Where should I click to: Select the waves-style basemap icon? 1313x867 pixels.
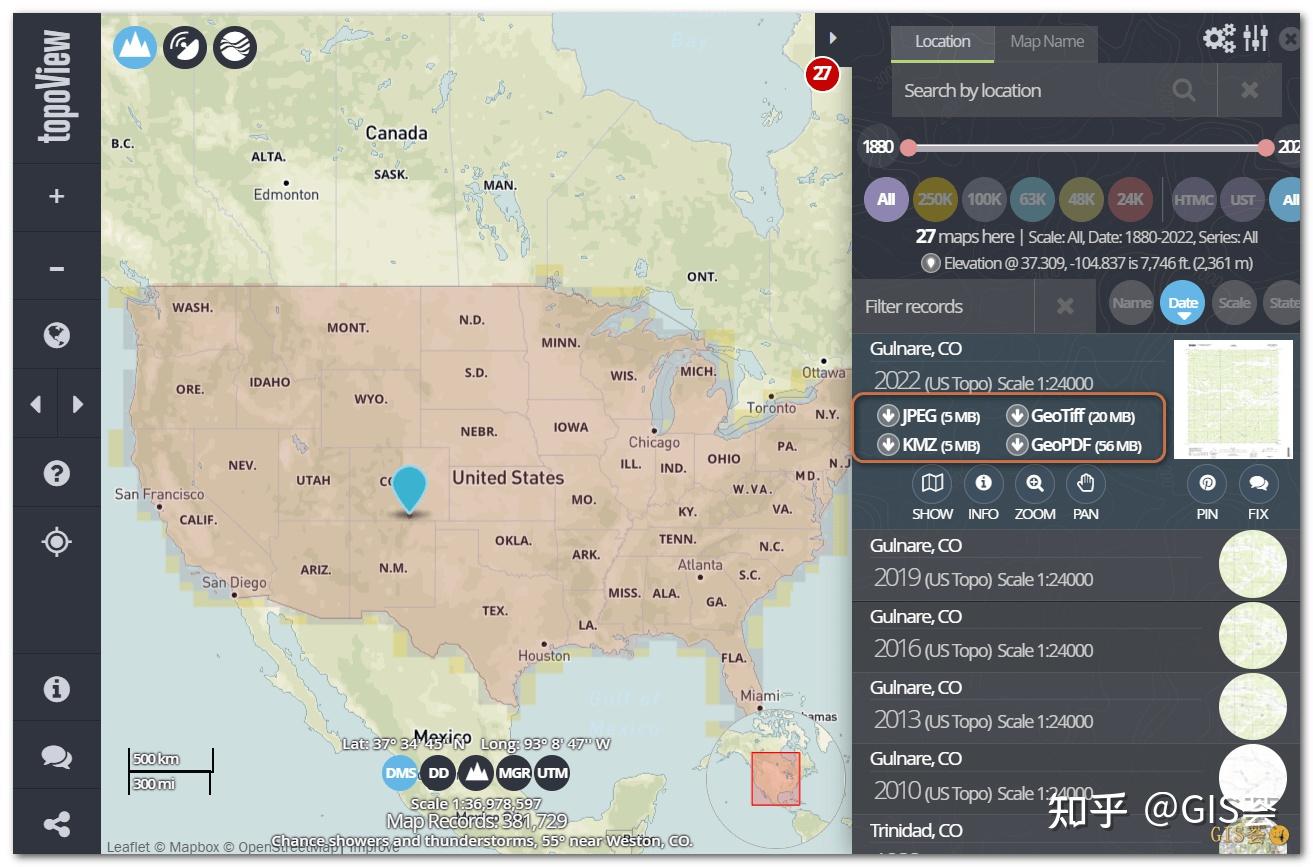pyautogui.click(x=234, y=46)
